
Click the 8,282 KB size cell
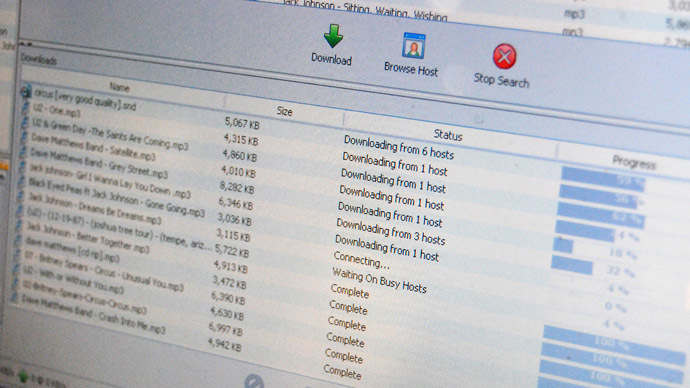[x=237, y=187]
